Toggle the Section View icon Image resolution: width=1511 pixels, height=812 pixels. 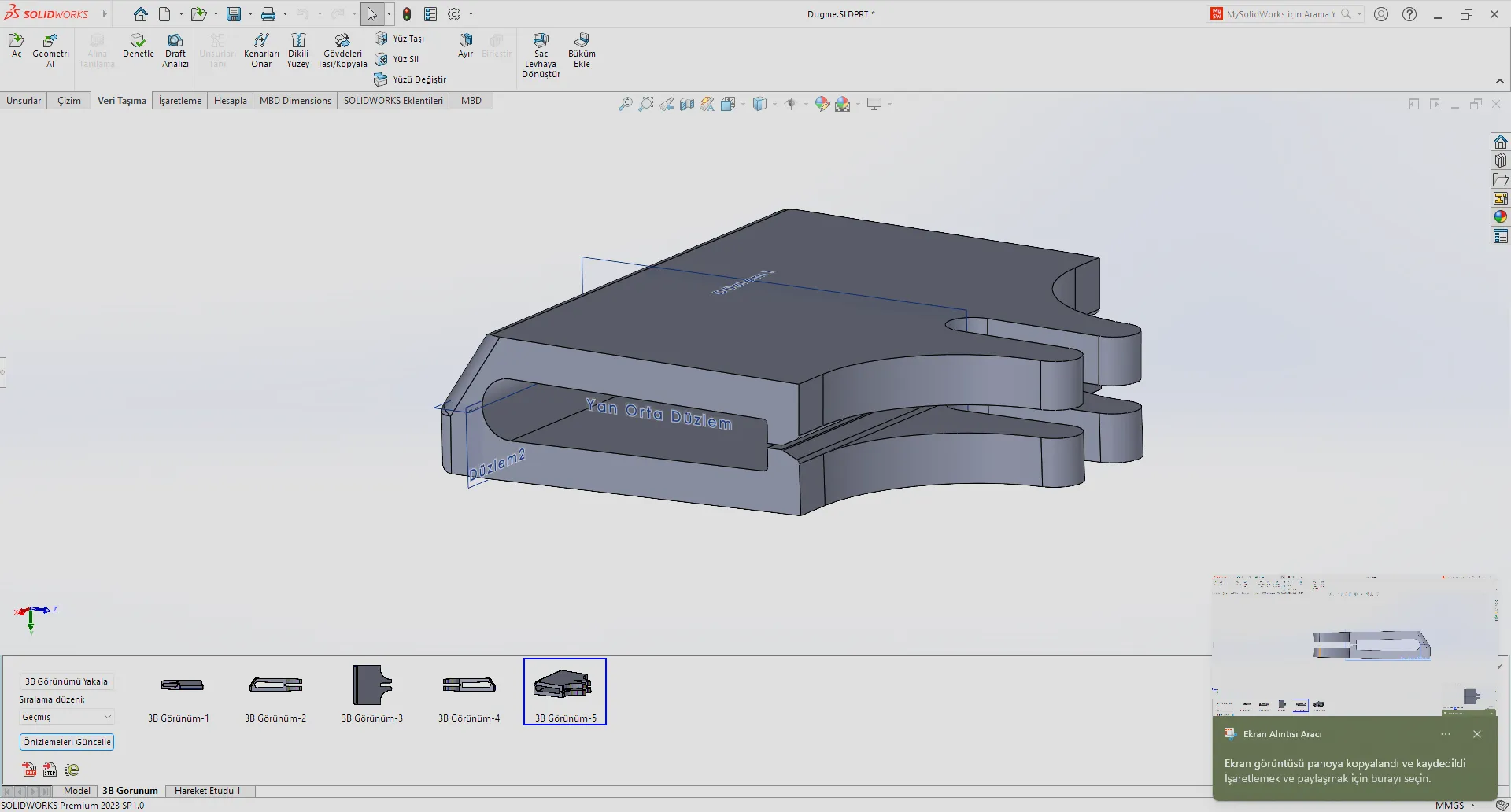point(687,104)
